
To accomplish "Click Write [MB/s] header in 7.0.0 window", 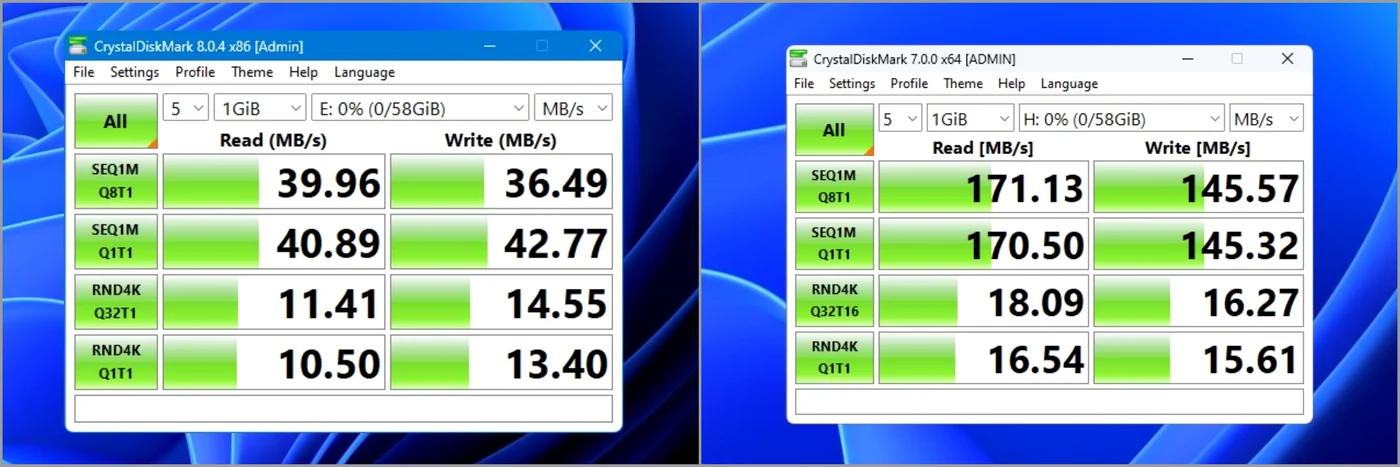I will click(1197, 147).
